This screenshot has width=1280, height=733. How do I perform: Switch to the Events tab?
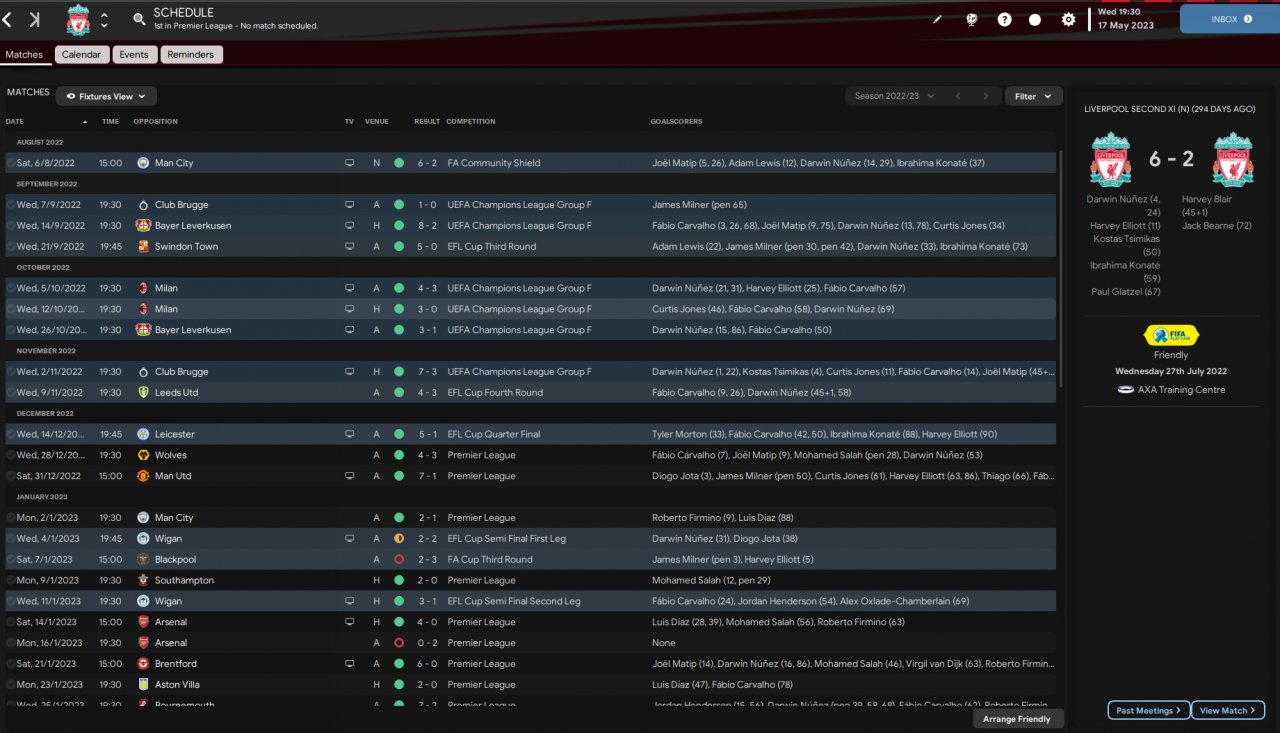(134, 55)
